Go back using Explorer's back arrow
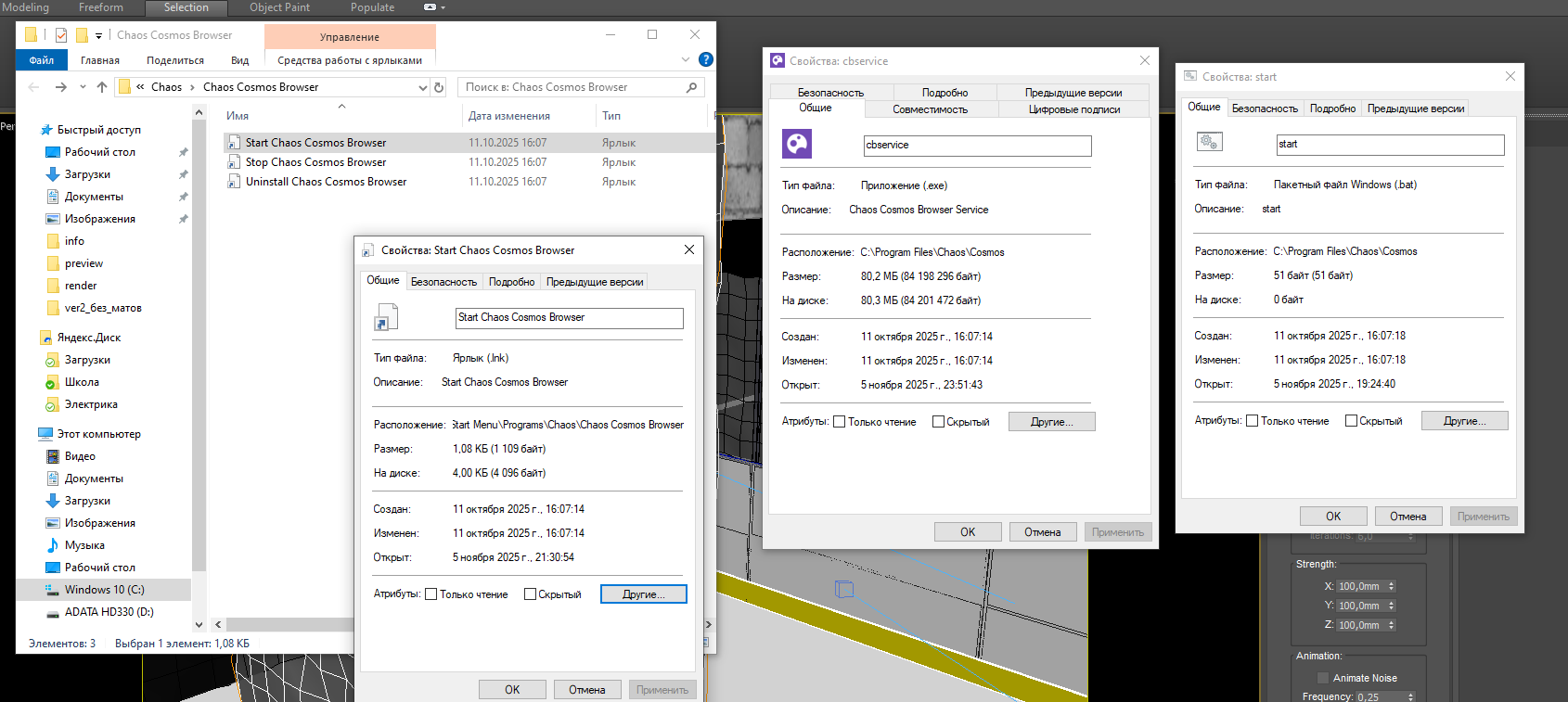Screen dimensions: 1568x702 pyautogui.click(x=33, y=87)
